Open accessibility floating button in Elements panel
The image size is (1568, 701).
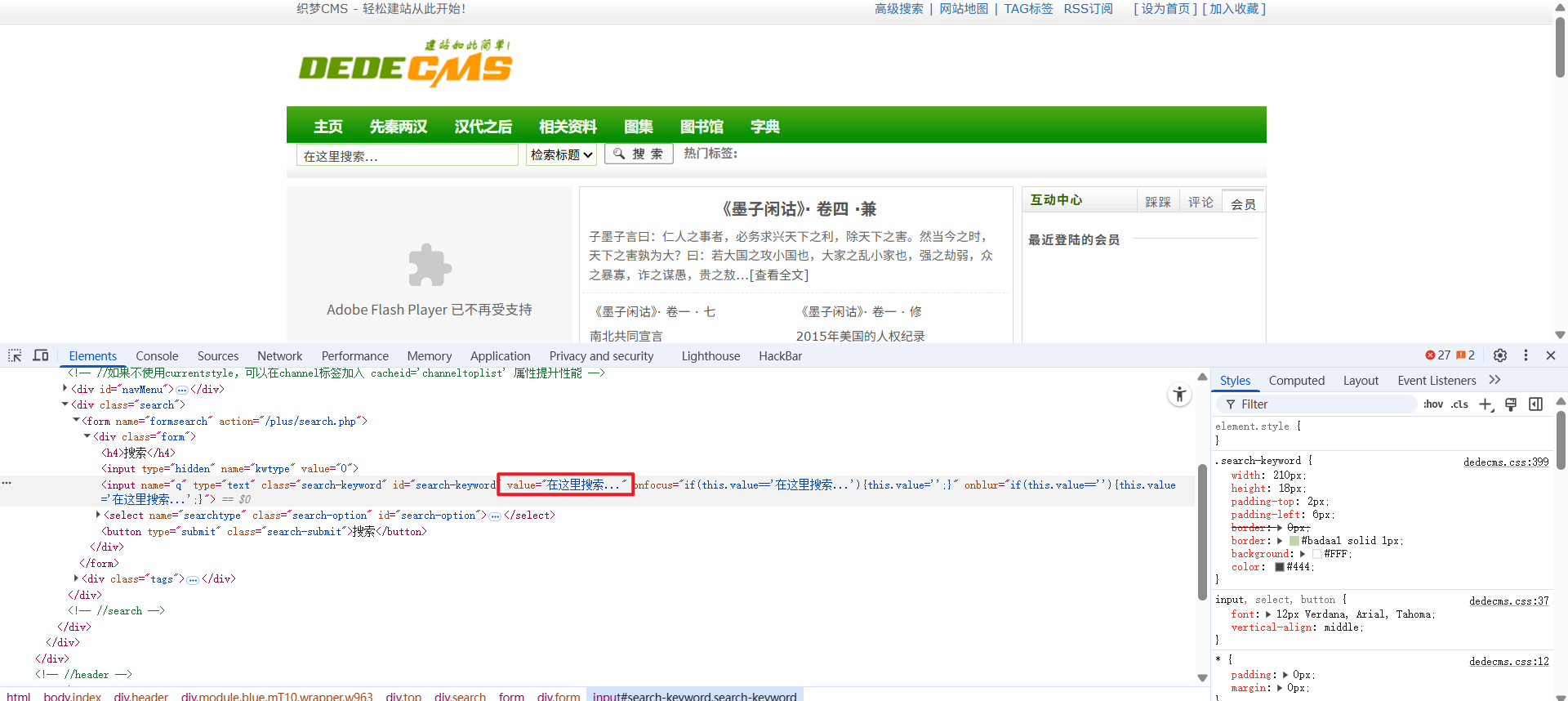point(1179,395)
